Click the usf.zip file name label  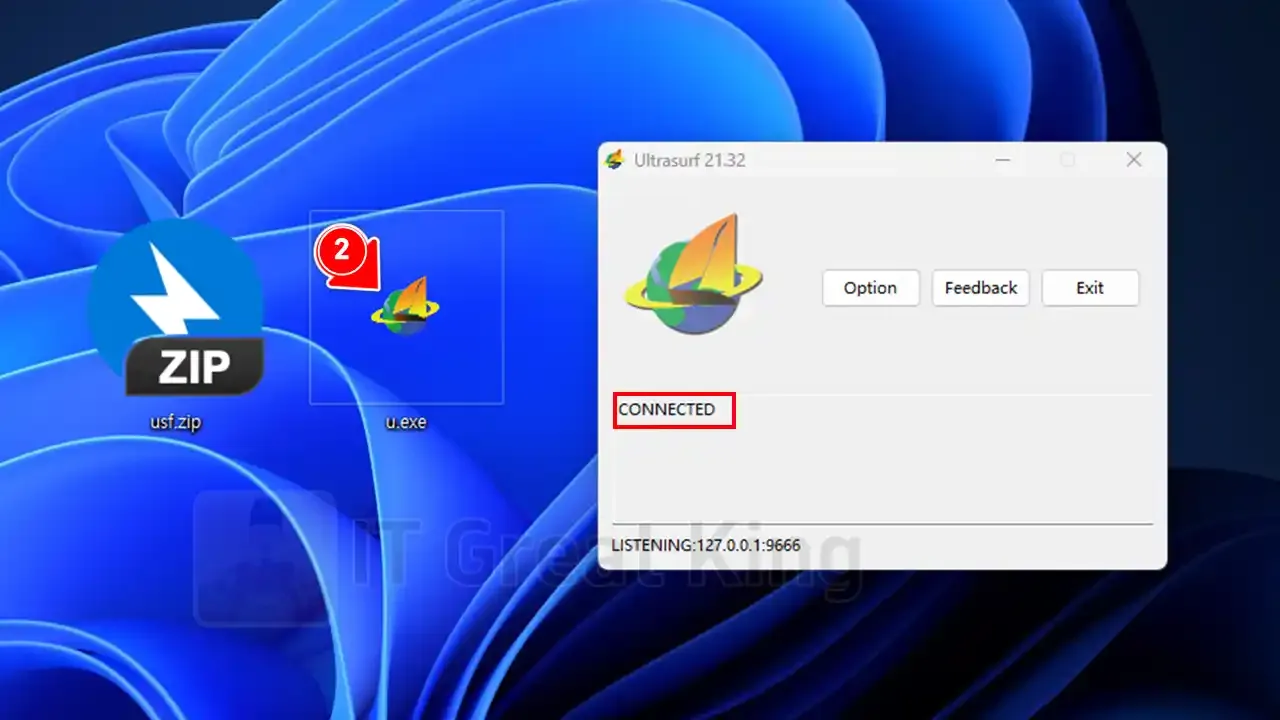[x=175, y=422]
